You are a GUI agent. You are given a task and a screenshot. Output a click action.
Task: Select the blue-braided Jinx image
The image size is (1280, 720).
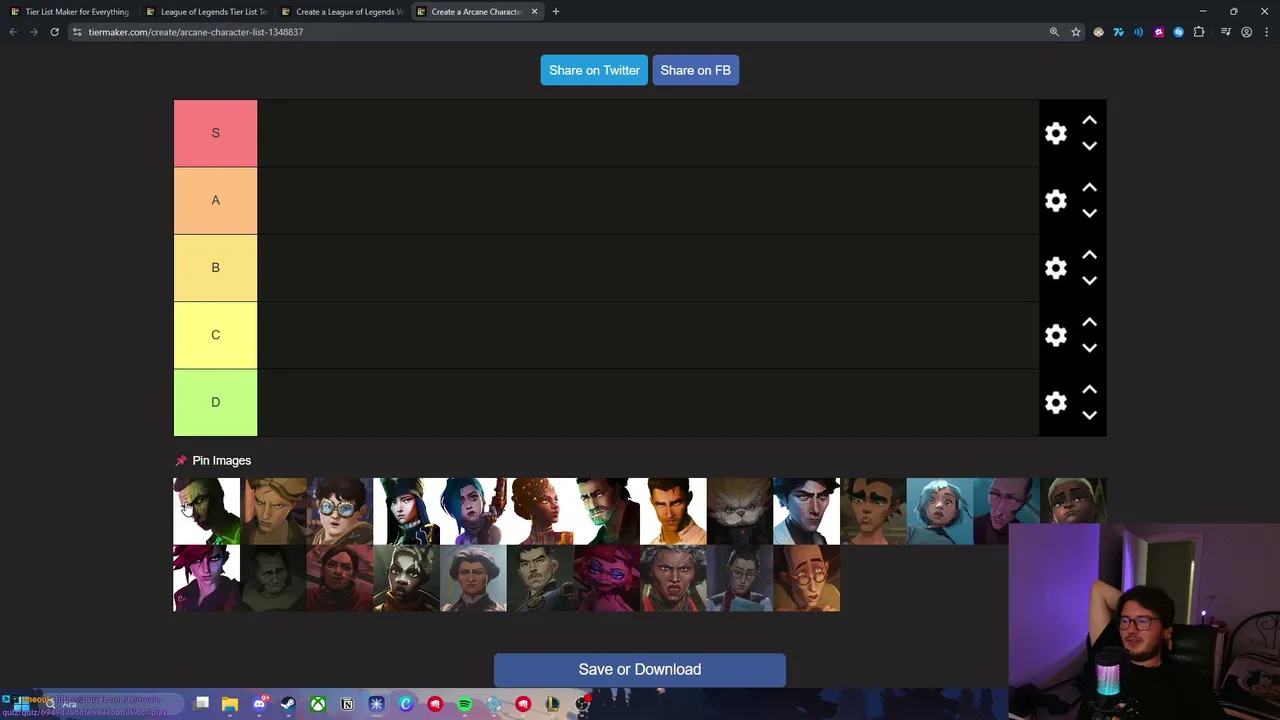point(473,511)
